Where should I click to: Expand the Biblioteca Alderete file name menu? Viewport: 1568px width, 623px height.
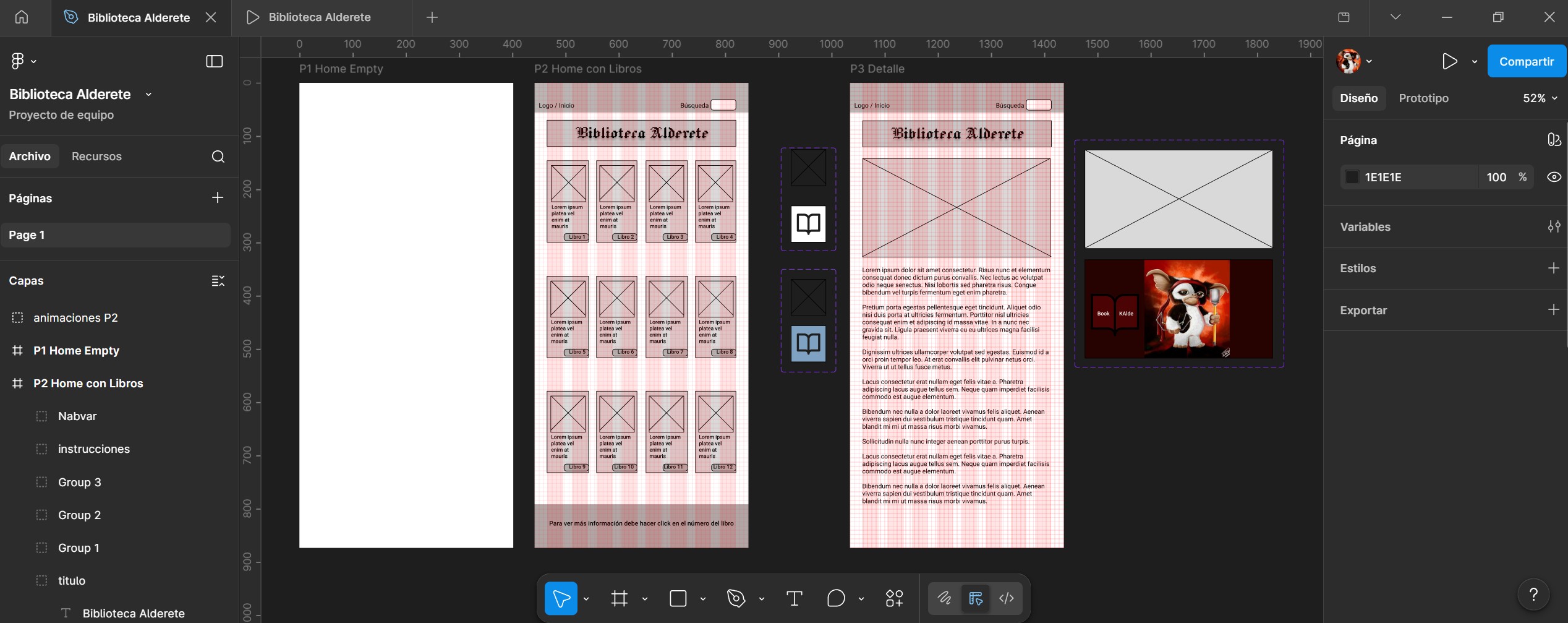tap(148, 95)
